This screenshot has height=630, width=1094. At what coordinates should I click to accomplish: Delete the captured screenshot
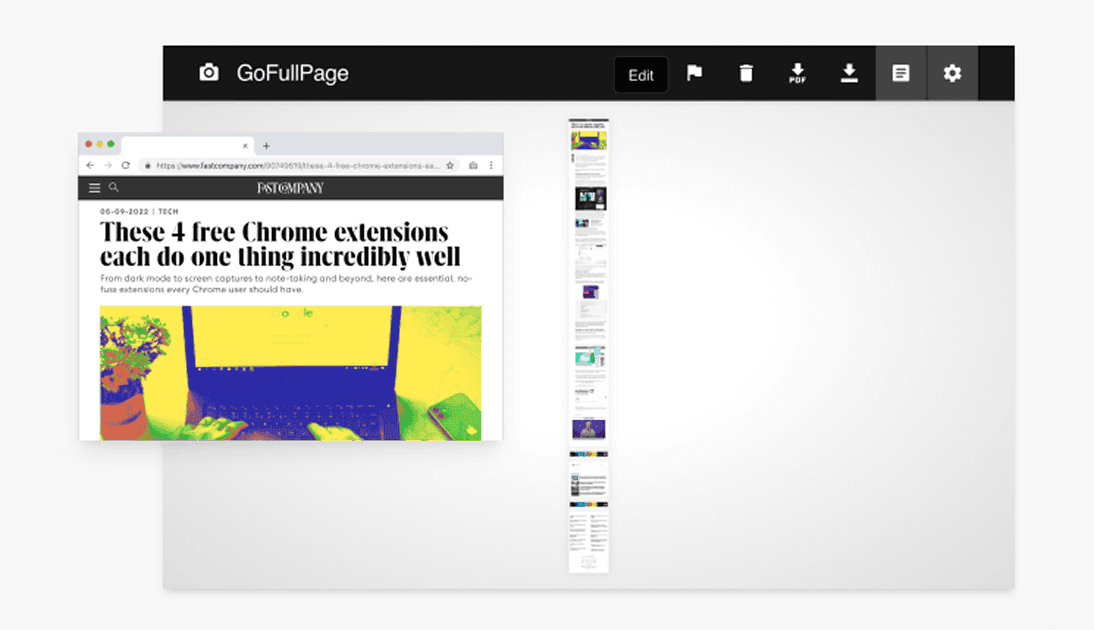coord(746,73)
